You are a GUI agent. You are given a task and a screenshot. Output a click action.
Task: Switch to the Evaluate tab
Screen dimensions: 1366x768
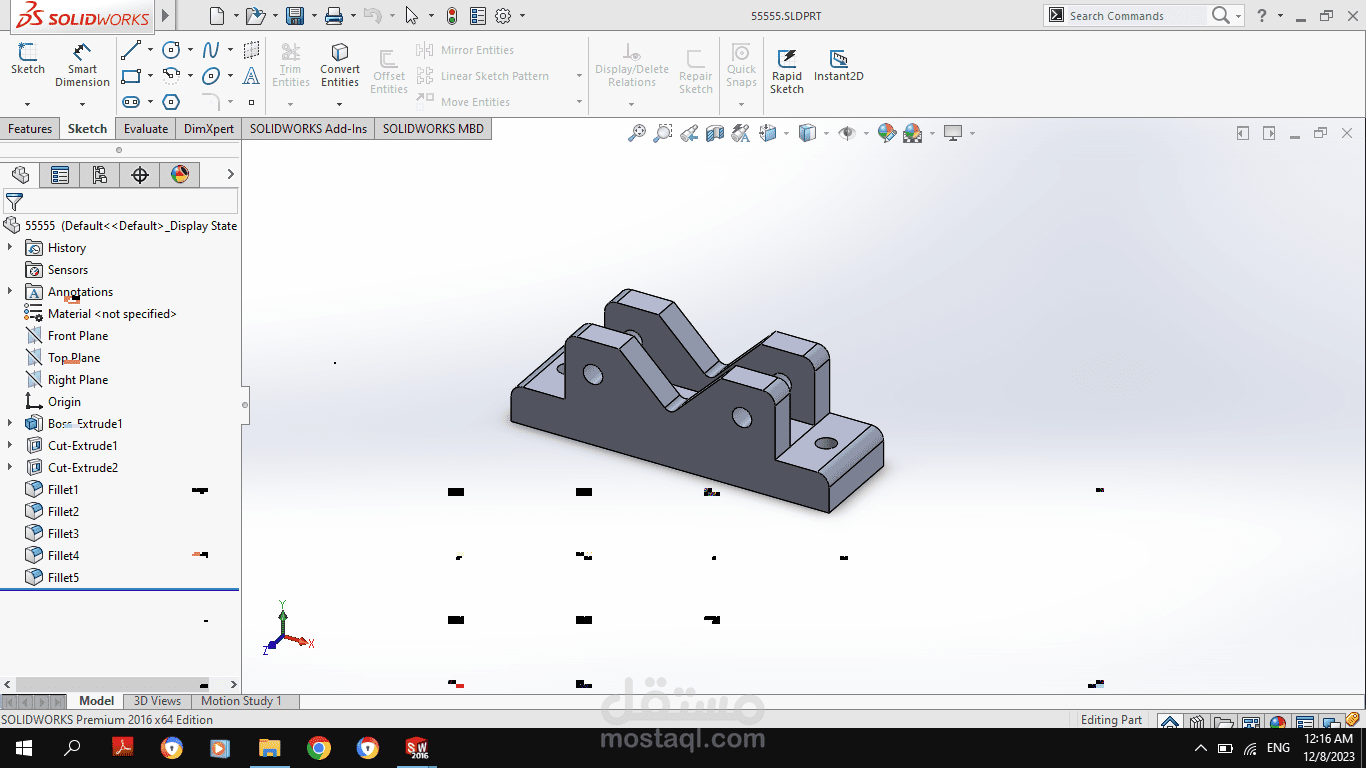[x=146, y=129]
